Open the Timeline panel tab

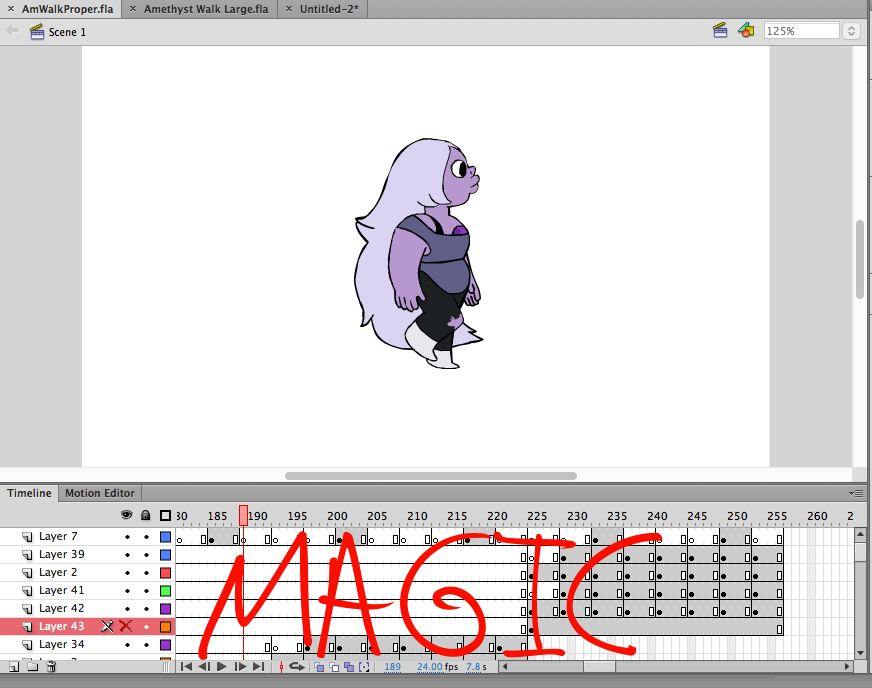[29, 493]
